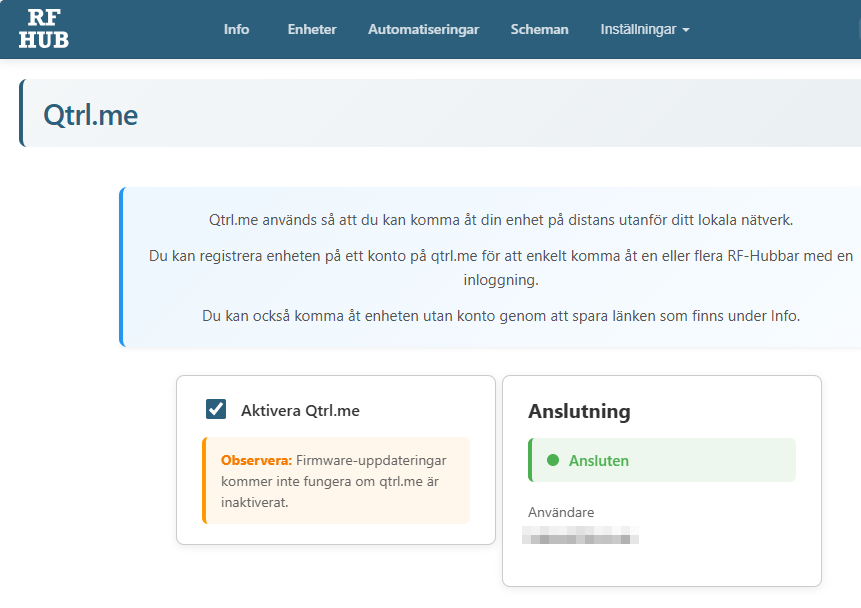861x608 pixels.
Task: Select the Ansluten status text
Action: 598,461
